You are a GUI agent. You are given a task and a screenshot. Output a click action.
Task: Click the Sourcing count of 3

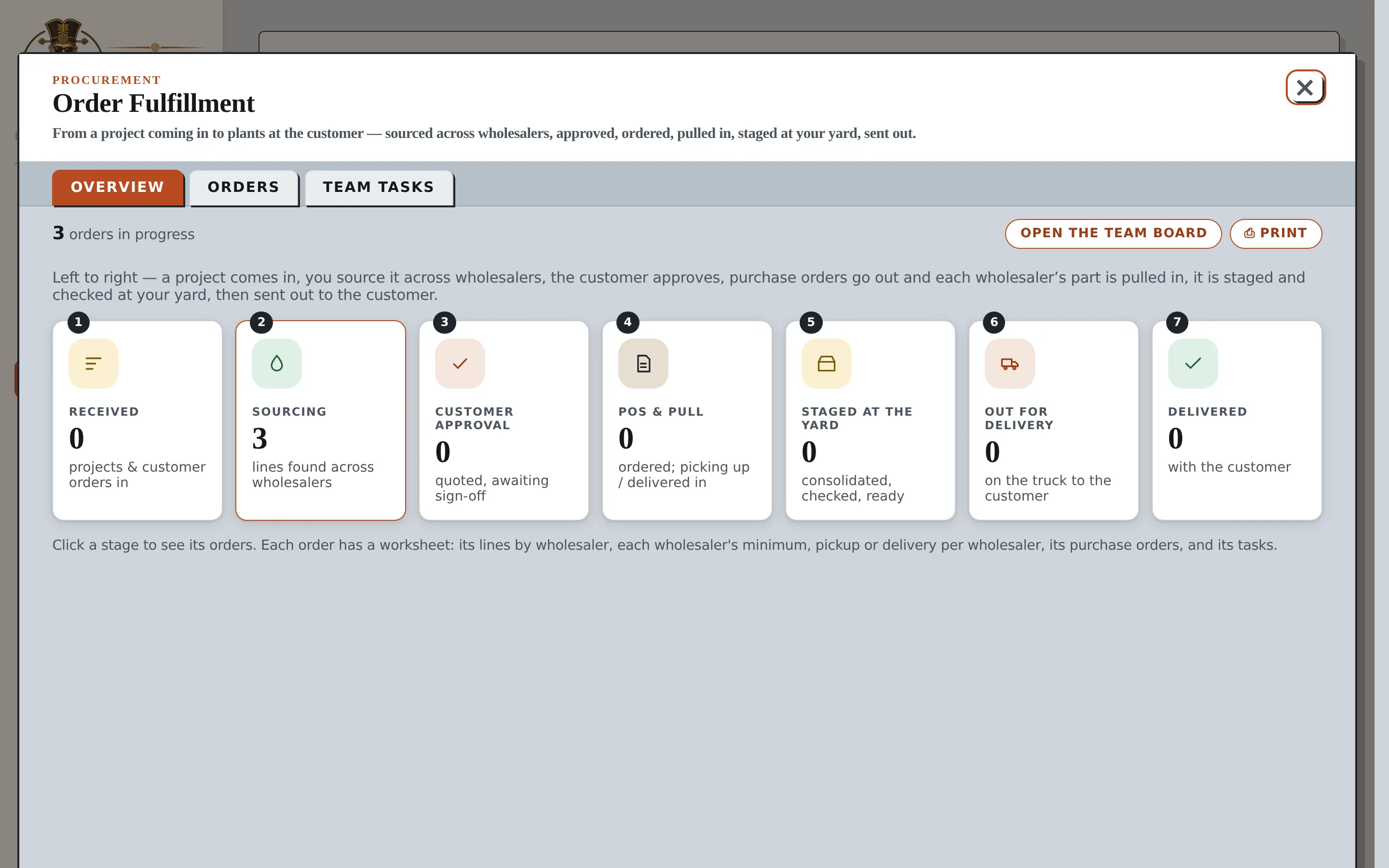pyautogui.click(x=259, y=439)
